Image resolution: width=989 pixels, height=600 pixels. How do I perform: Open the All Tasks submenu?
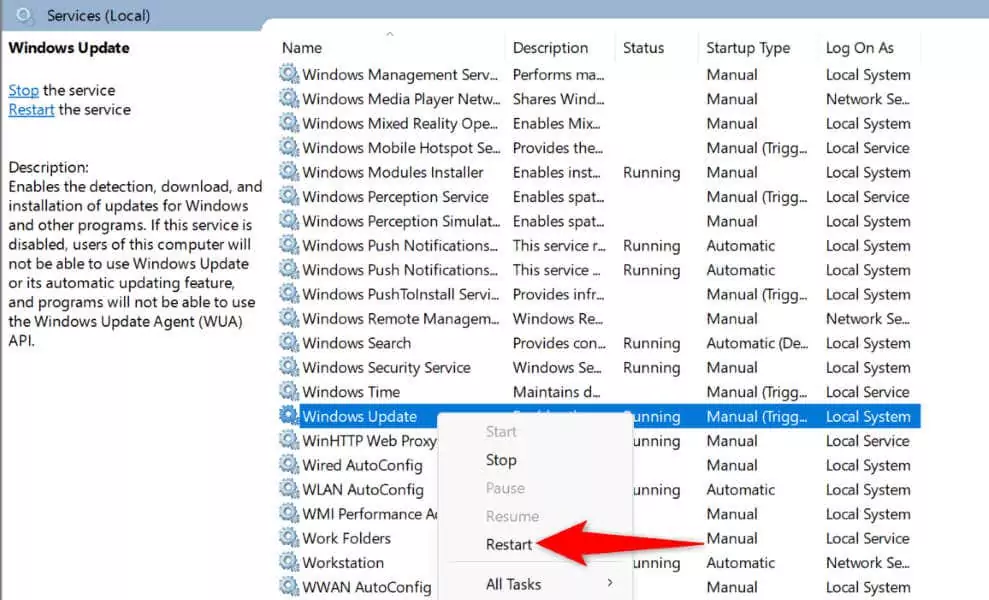tap(513, 584)
